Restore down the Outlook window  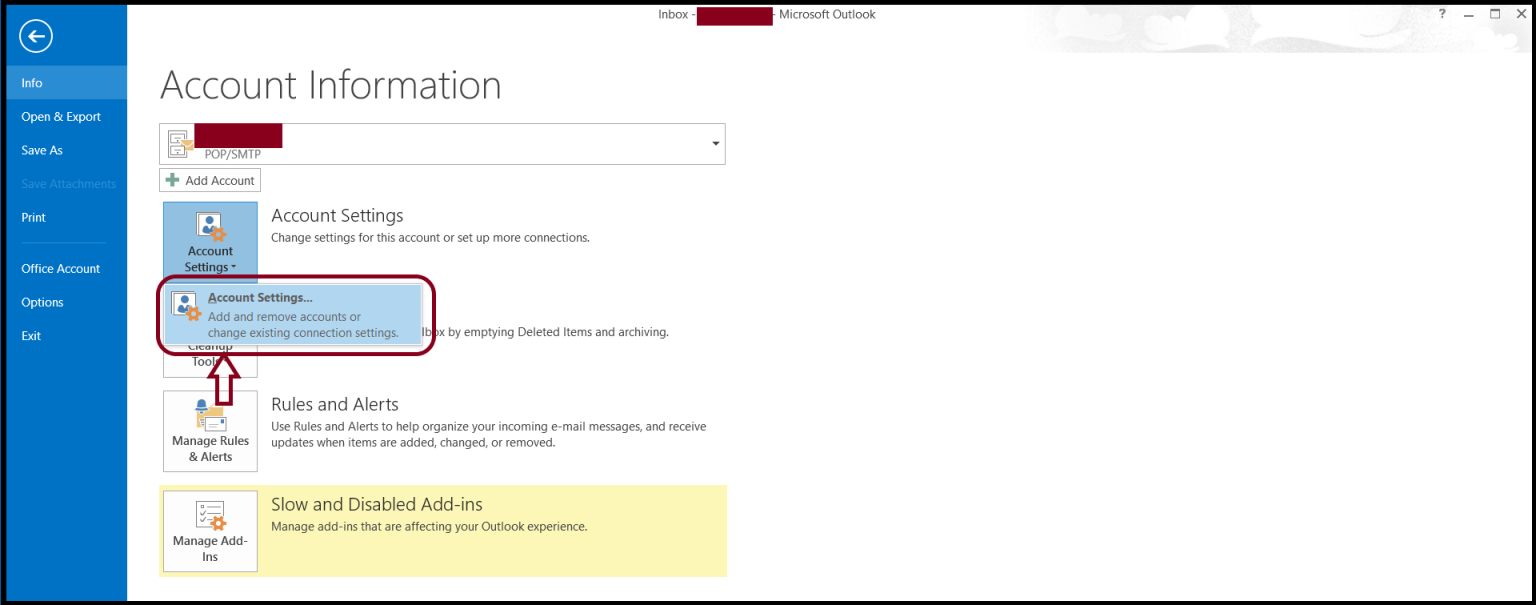(1495, 14)
